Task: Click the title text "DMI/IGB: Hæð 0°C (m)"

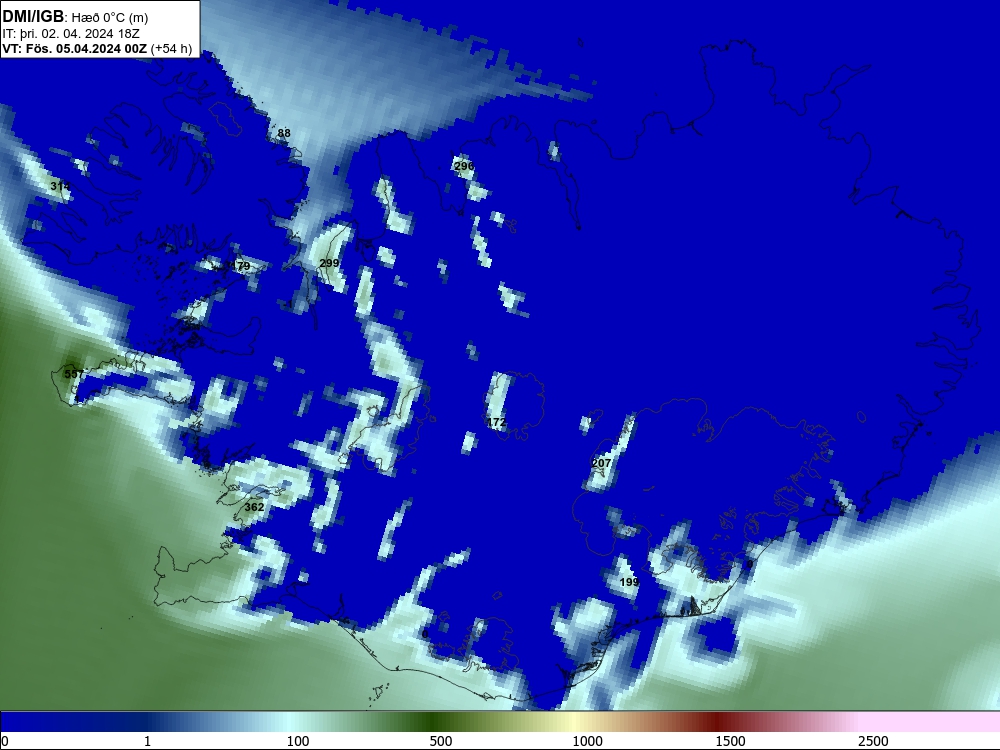Action: (75, 17)
